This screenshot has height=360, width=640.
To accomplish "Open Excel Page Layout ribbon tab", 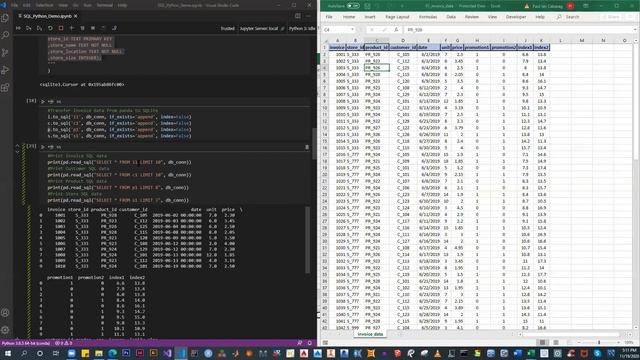I will (x=397, y=17).
